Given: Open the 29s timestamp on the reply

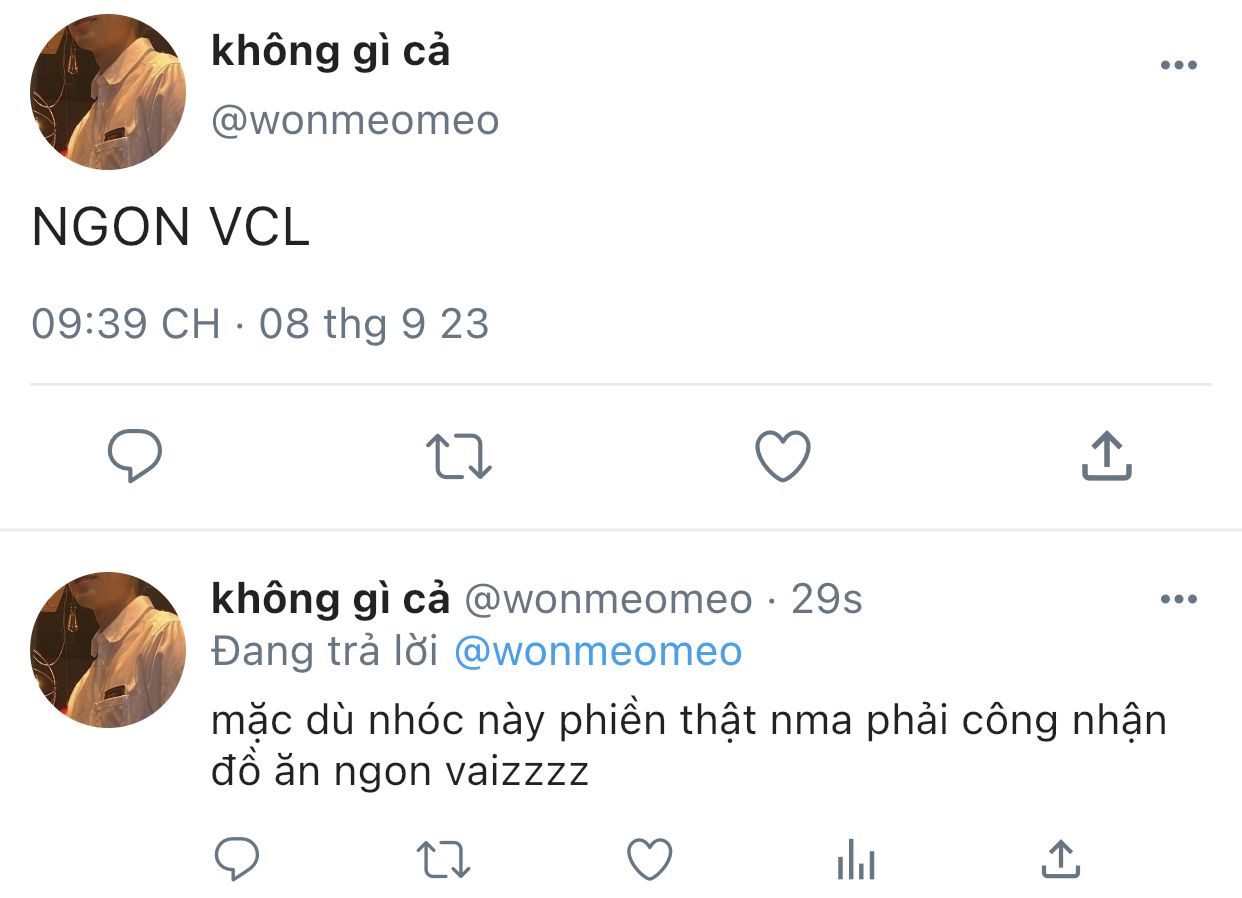Looking at the screenshot, I should tap(827, 599).
